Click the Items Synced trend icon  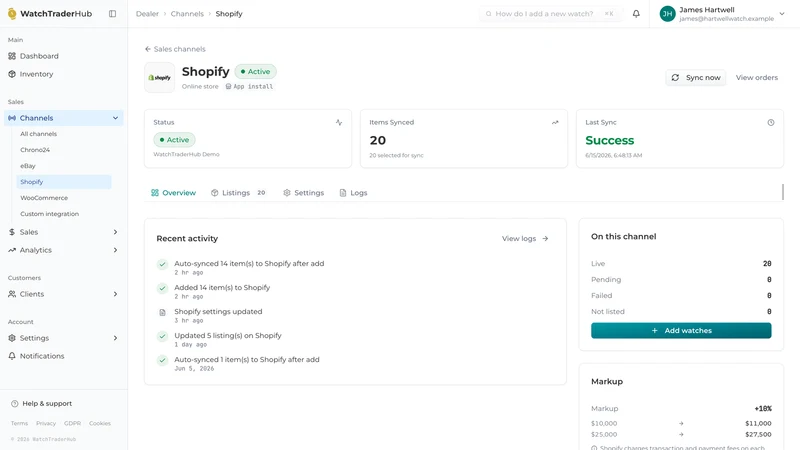pyautogui.click(x=555, y=122)
